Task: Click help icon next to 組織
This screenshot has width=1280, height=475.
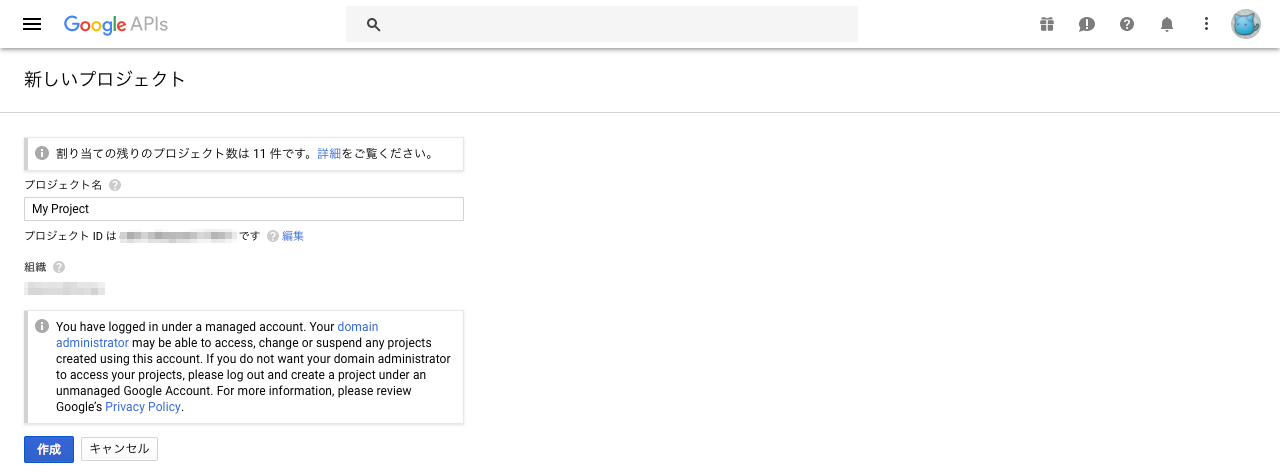Action: [x=59, y=267]
